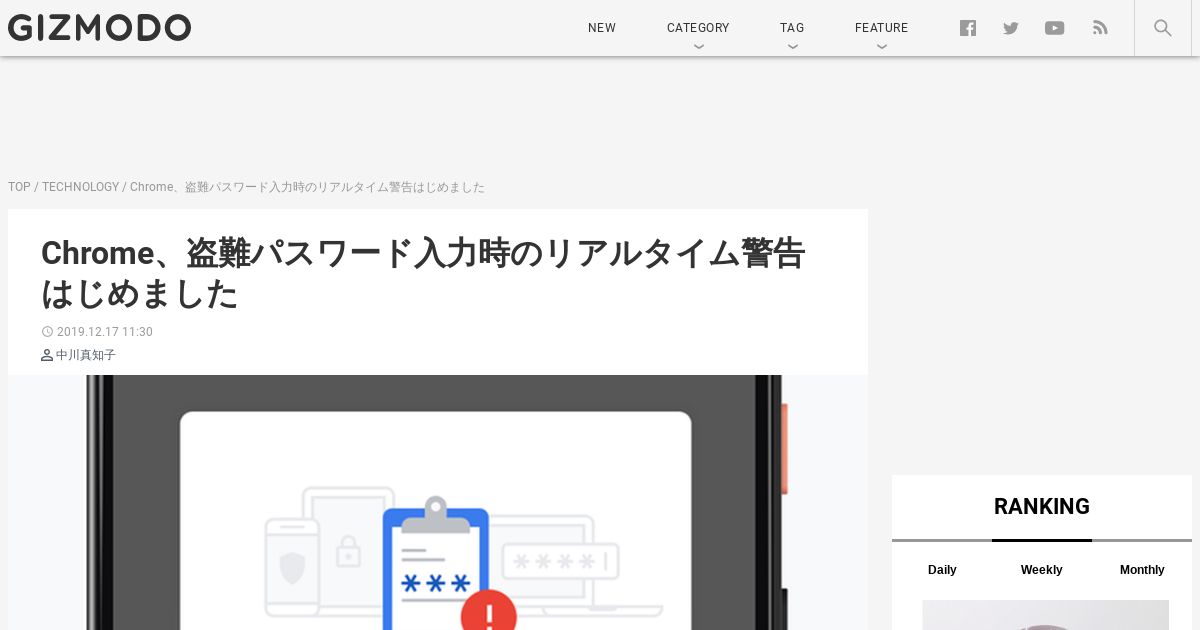Open author 中川真知子 link

(86, 355)
